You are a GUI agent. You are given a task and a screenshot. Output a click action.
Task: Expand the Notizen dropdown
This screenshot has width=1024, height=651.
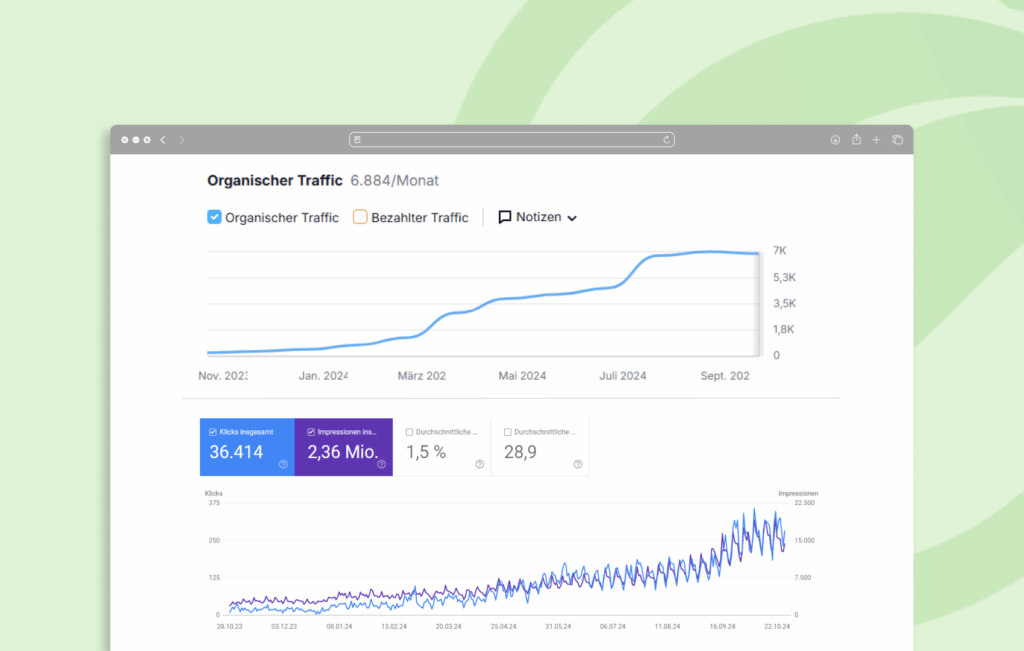pos(538,217)
